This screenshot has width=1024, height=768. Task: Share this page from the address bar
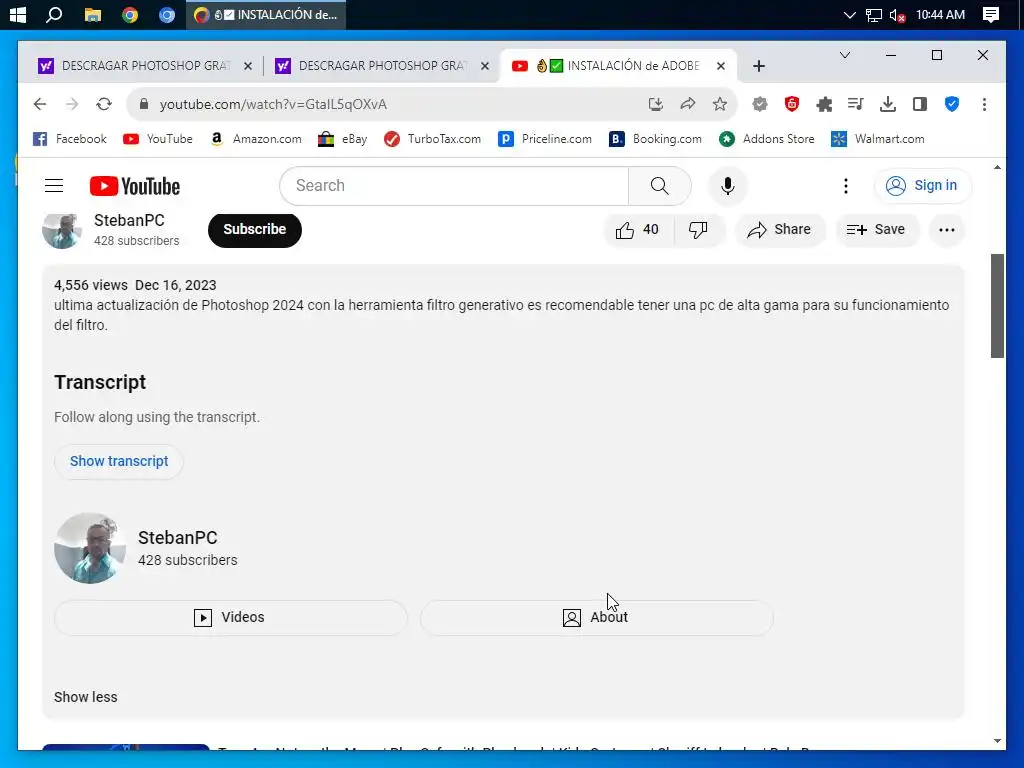pos(688,104)
